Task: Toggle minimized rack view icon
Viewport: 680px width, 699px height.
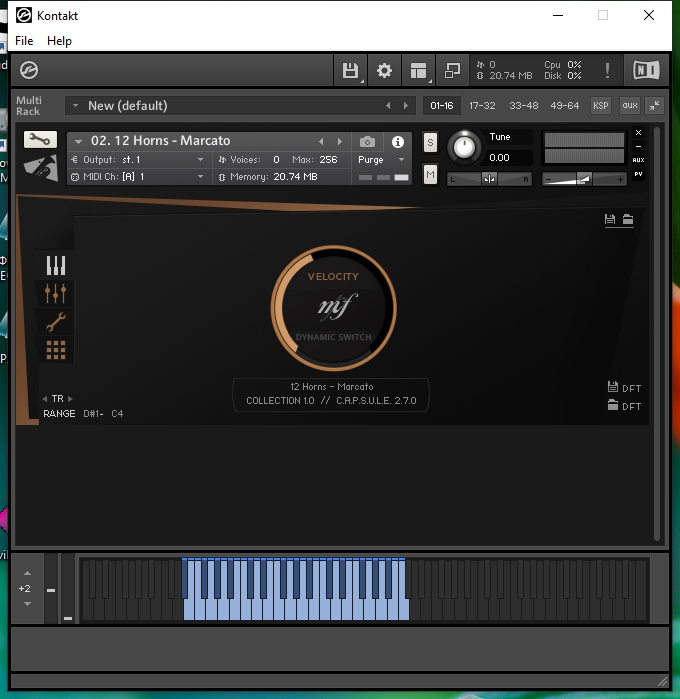Action: tap(452, 70)
